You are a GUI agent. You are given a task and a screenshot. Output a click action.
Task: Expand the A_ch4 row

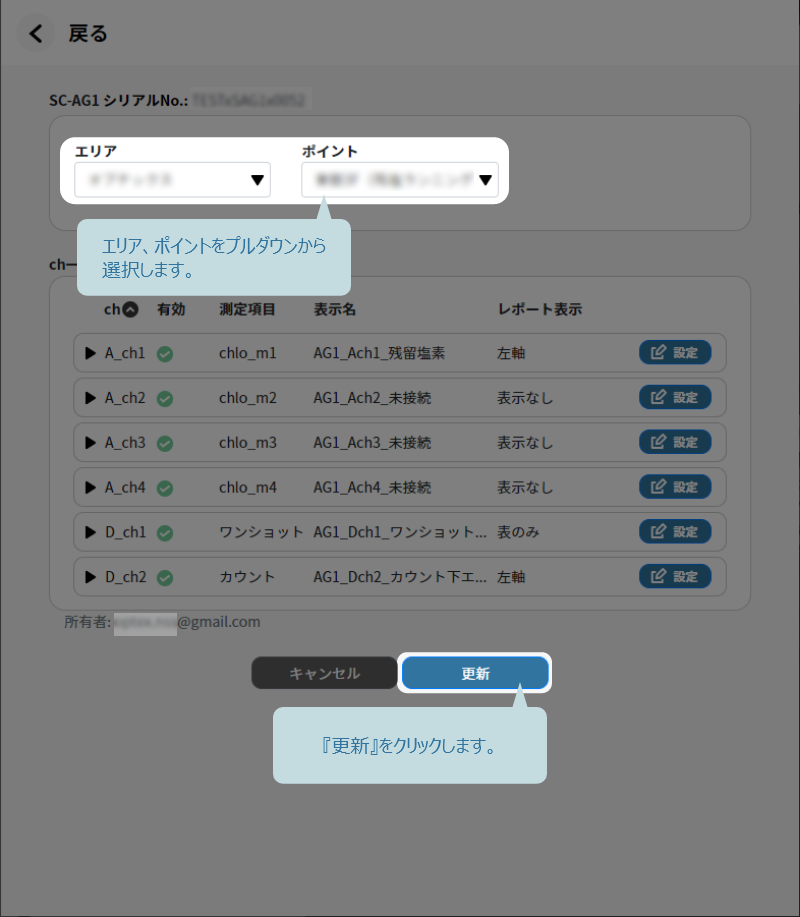tap(90, 488)
